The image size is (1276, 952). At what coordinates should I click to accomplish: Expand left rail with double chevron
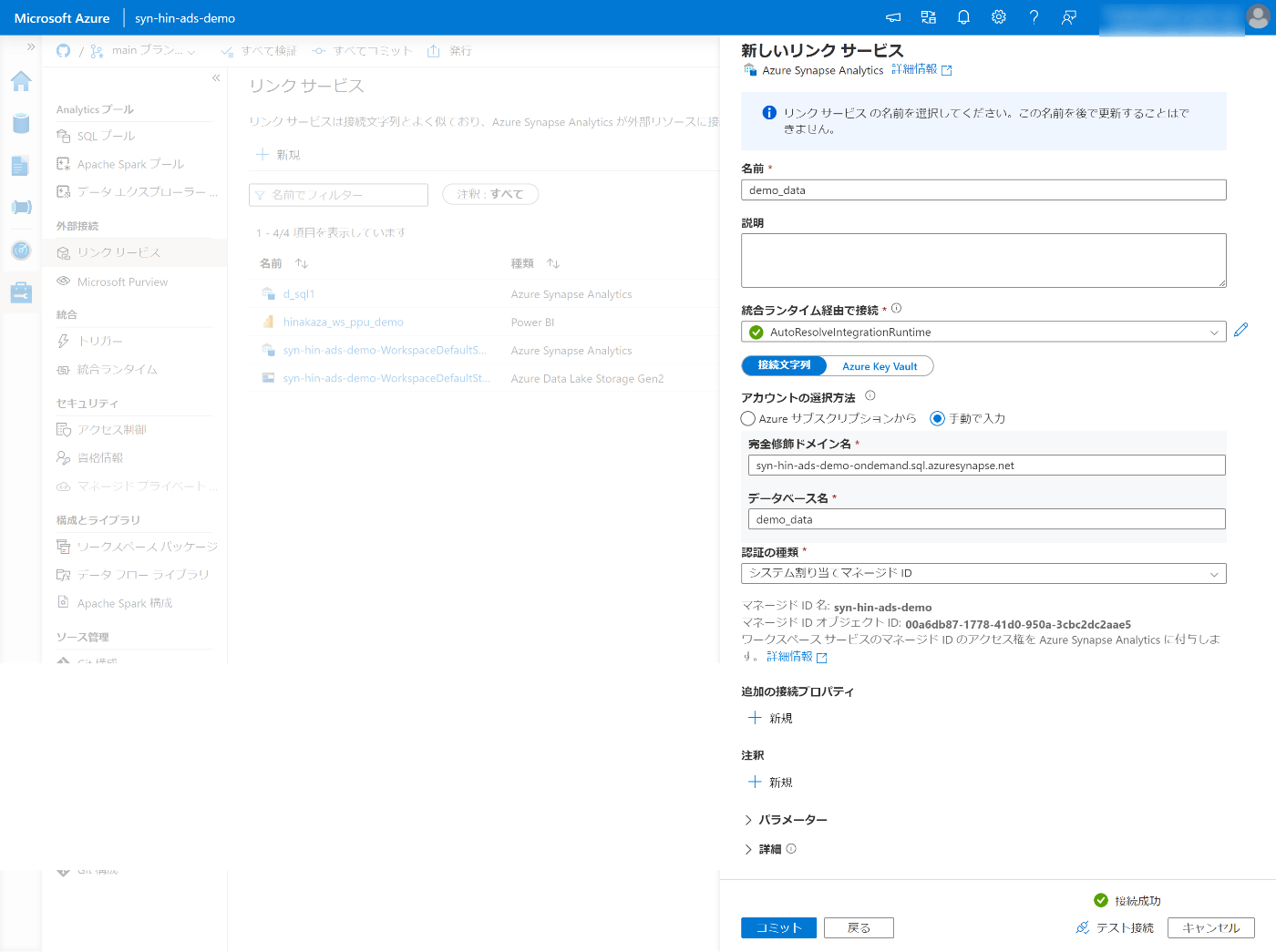(x=30, y=46)
